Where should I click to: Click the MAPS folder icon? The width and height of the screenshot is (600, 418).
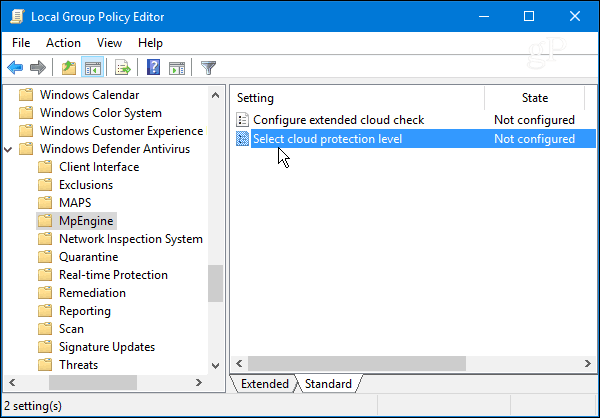tap(45, 202)
